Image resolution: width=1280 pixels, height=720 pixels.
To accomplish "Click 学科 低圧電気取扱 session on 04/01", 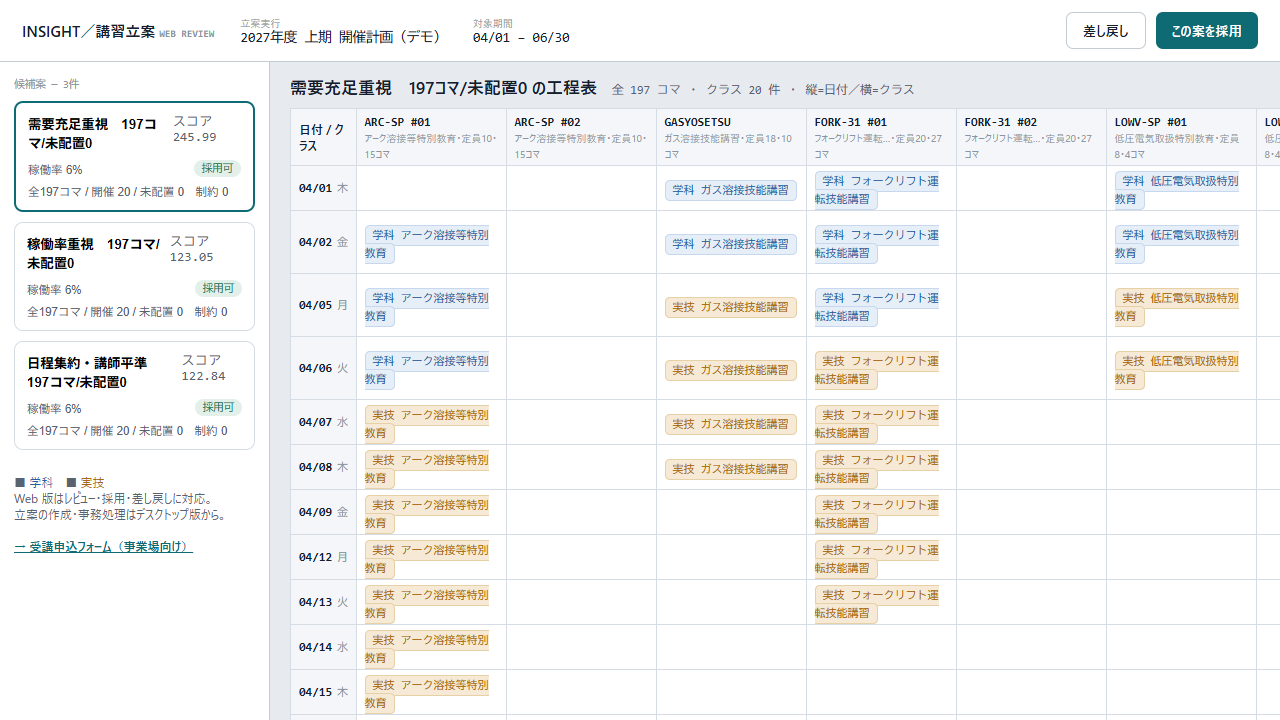I will (1177, 190).
